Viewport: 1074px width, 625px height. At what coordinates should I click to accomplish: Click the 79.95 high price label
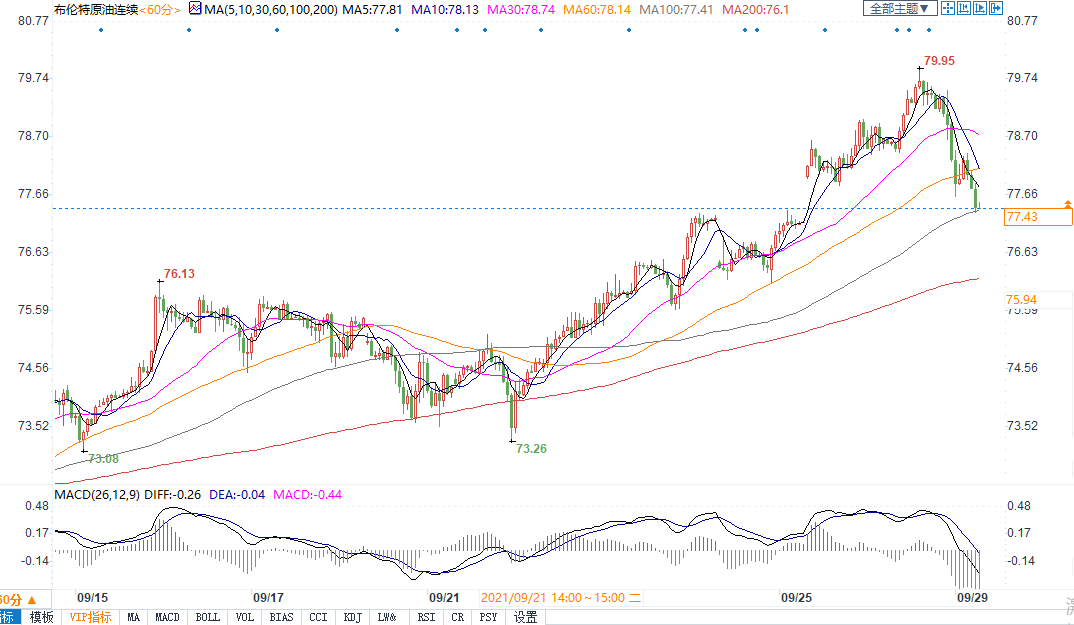point(939,61)
